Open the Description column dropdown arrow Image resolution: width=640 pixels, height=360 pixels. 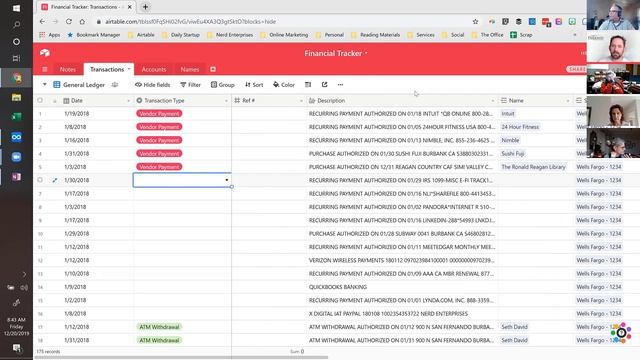point(493,101)
